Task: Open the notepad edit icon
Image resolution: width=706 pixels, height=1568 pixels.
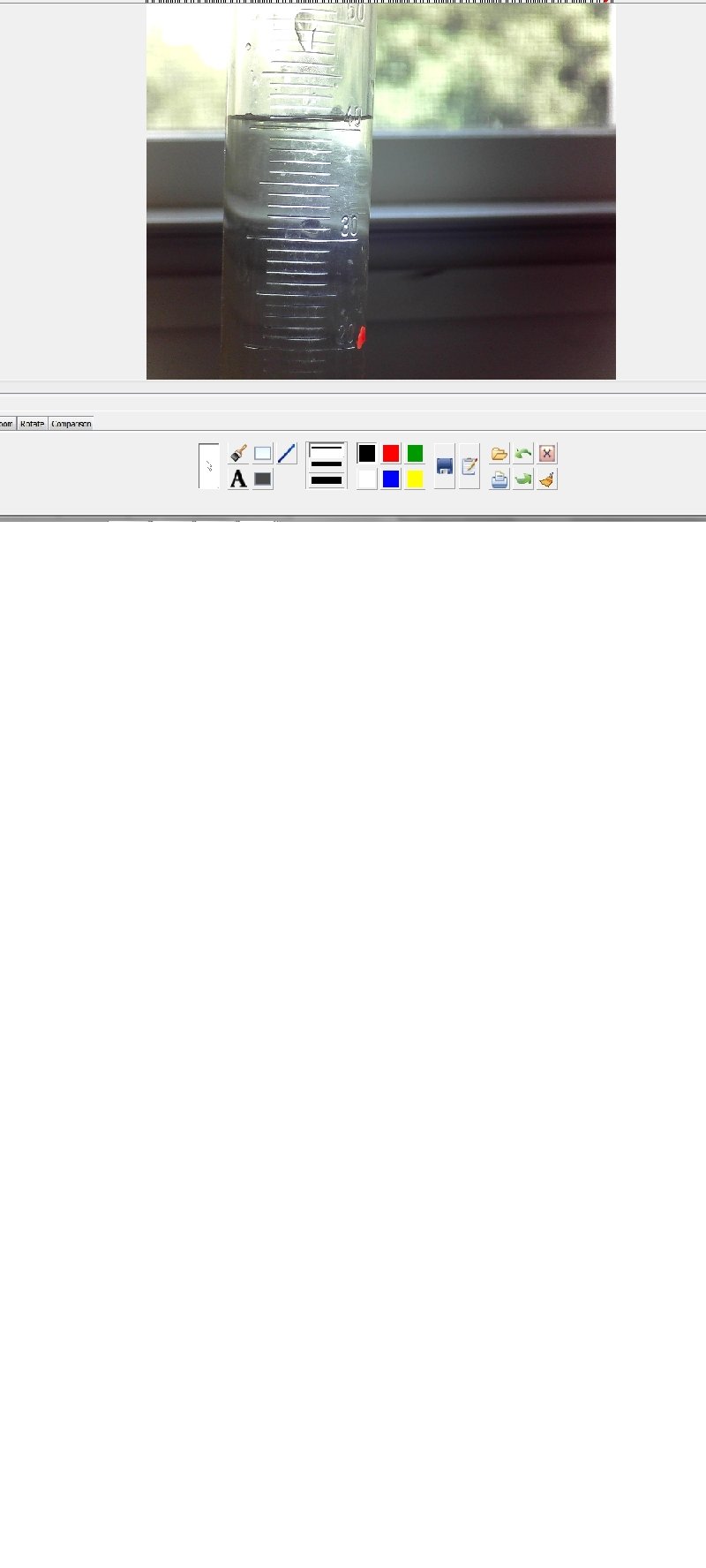Action: coord(469,466)
